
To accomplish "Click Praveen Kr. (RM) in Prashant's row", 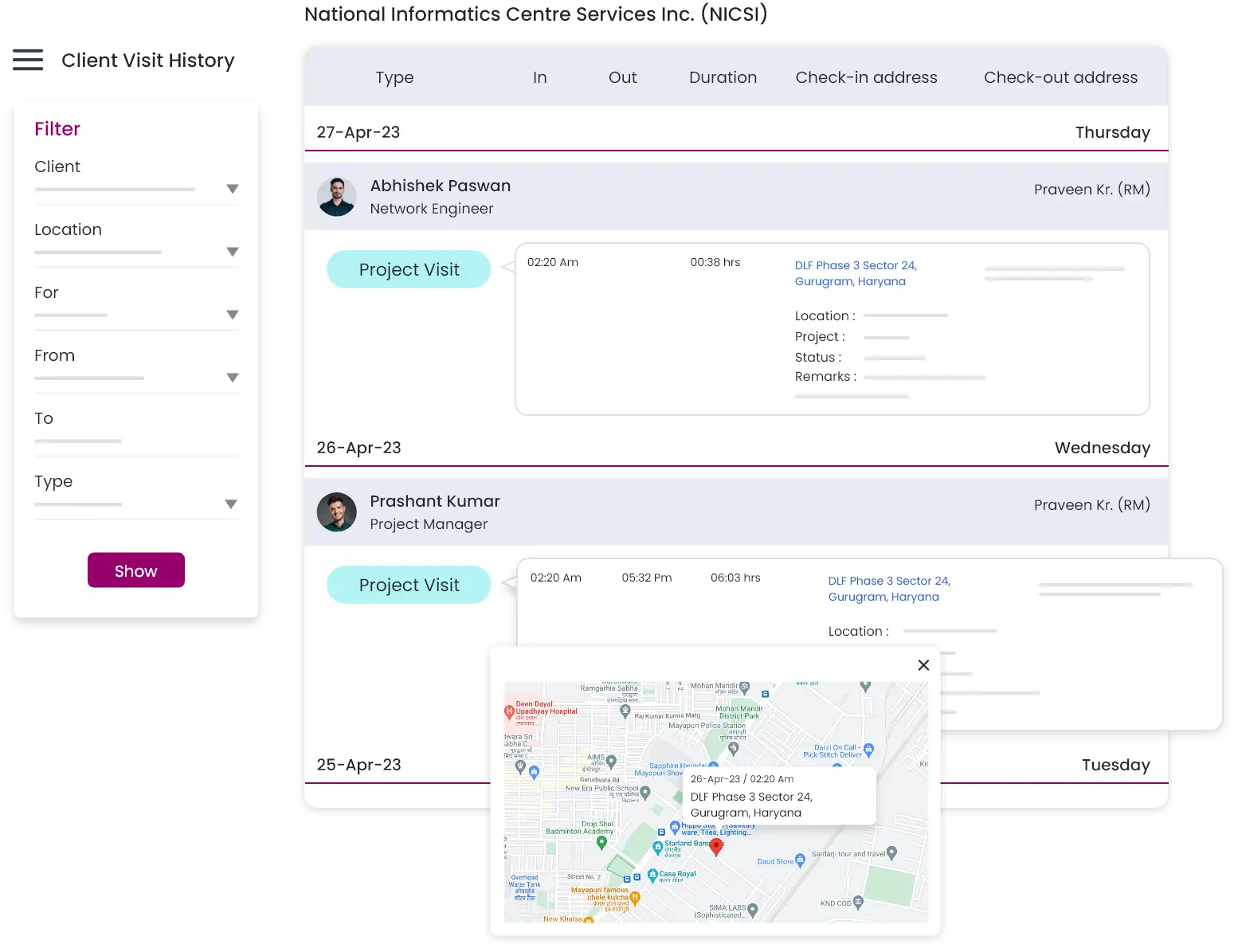I will [x=1092, y=505].
